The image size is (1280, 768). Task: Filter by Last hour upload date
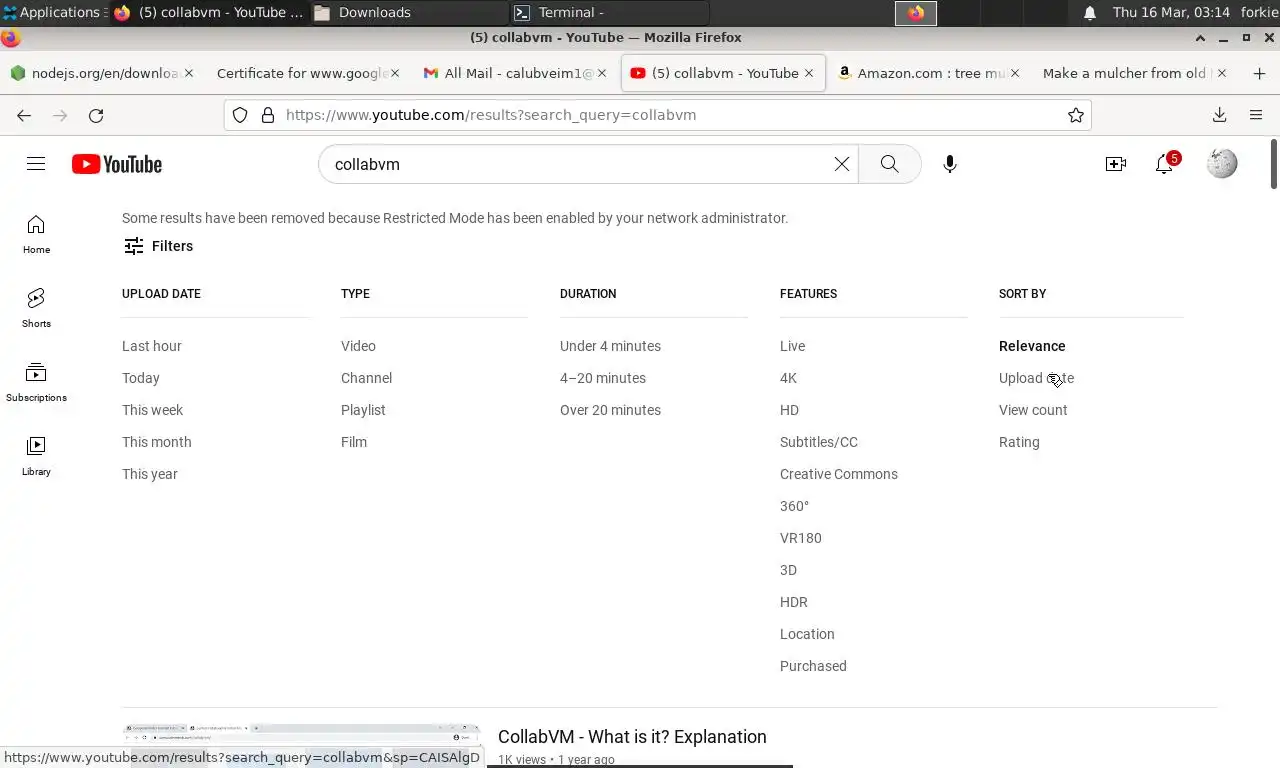point(152,346)
